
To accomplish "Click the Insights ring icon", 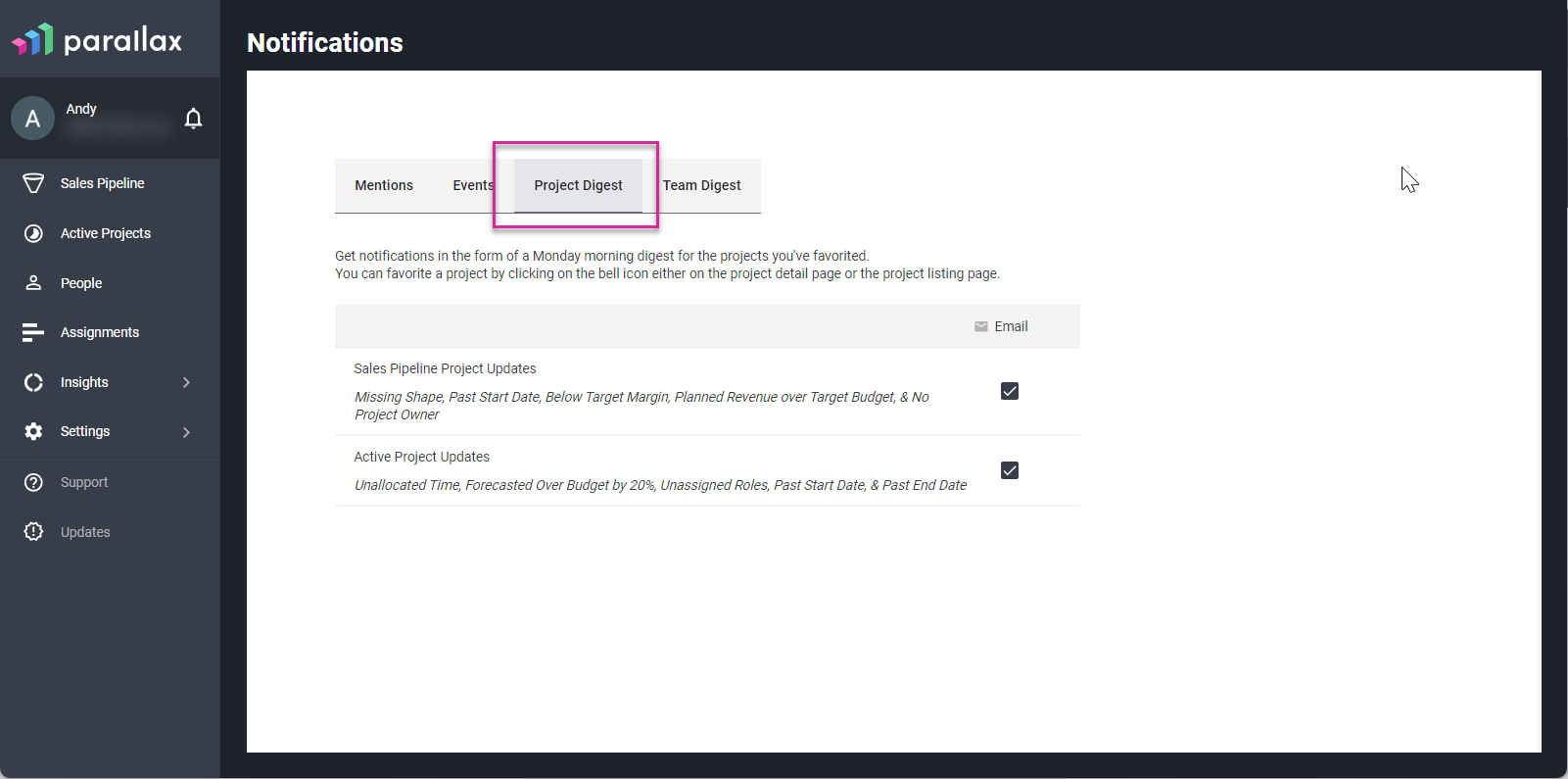I will tap(33, 382).
